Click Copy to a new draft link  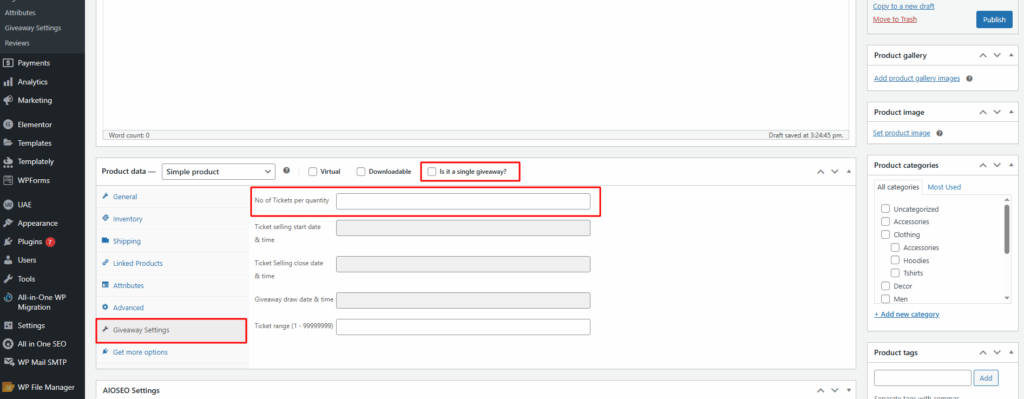903,6
